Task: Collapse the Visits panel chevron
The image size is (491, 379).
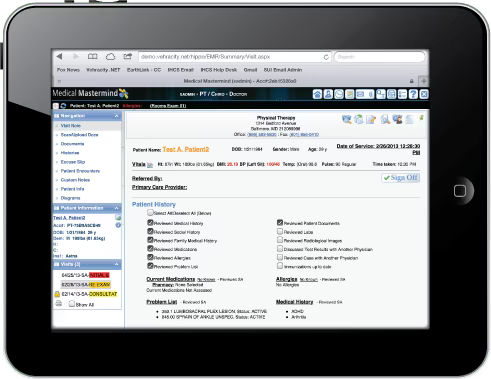Action: (x=117, y=264)
